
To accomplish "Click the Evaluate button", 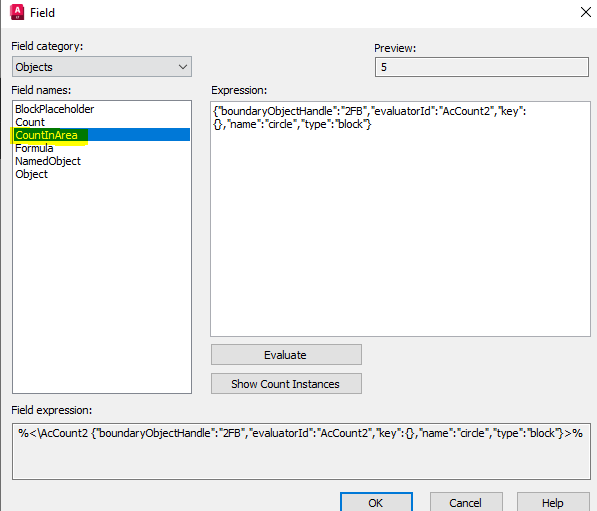I will pyautogui.click(x=286, y=355).
